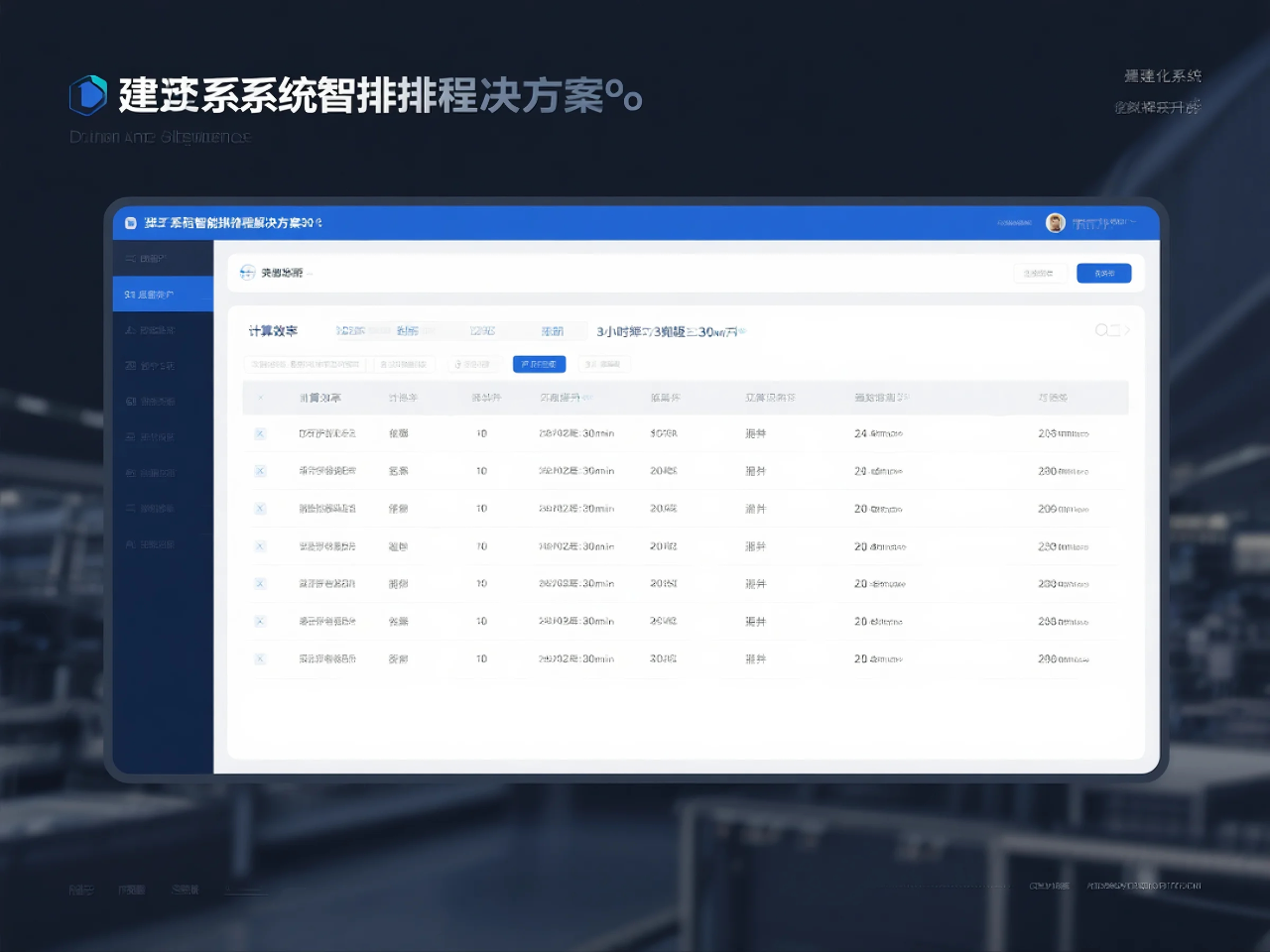Toggle the checkbox in the first table row

point(260,433)
